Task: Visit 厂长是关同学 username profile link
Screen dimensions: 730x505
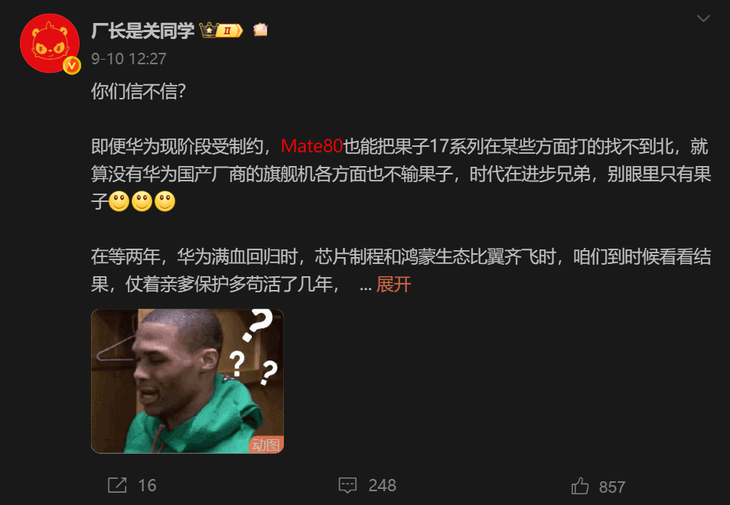Action: (142, 31)
